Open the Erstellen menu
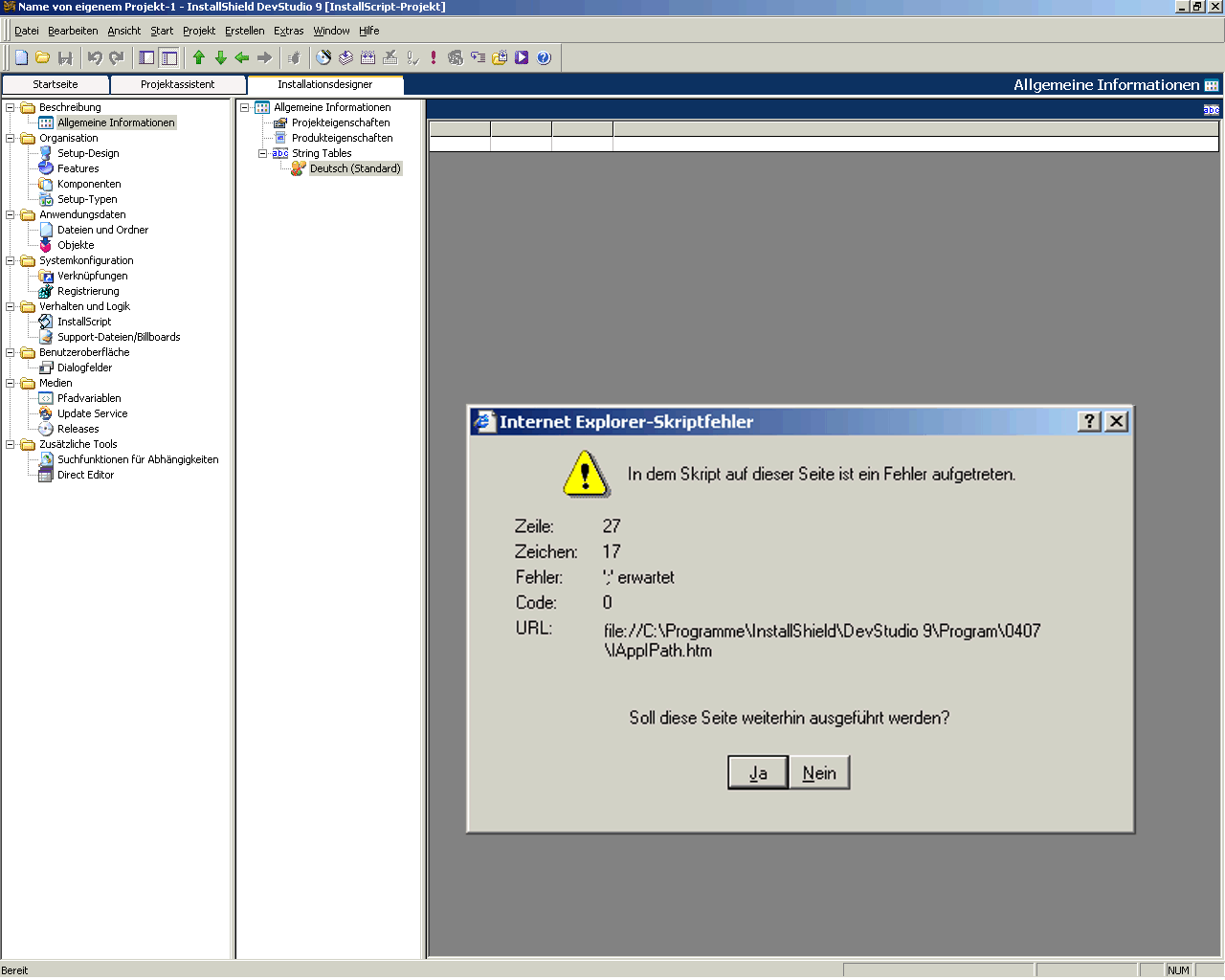Image resolution: width=1225 pixels, height=980 pixels. pyautogui.click(x=244, y=31)
